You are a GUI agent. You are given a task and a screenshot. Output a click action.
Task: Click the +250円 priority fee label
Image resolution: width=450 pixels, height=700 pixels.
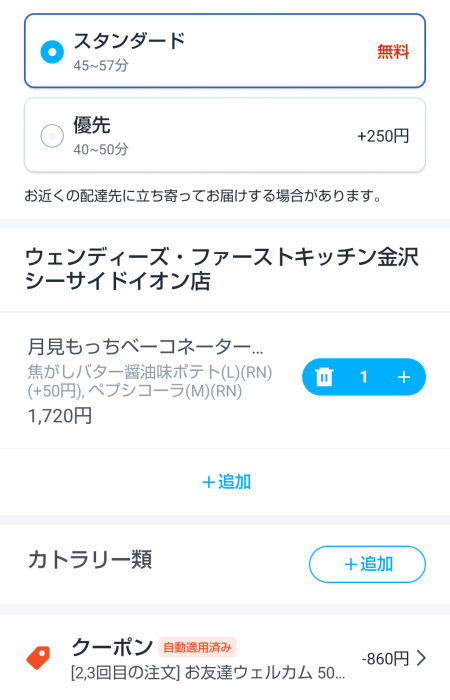383,136
